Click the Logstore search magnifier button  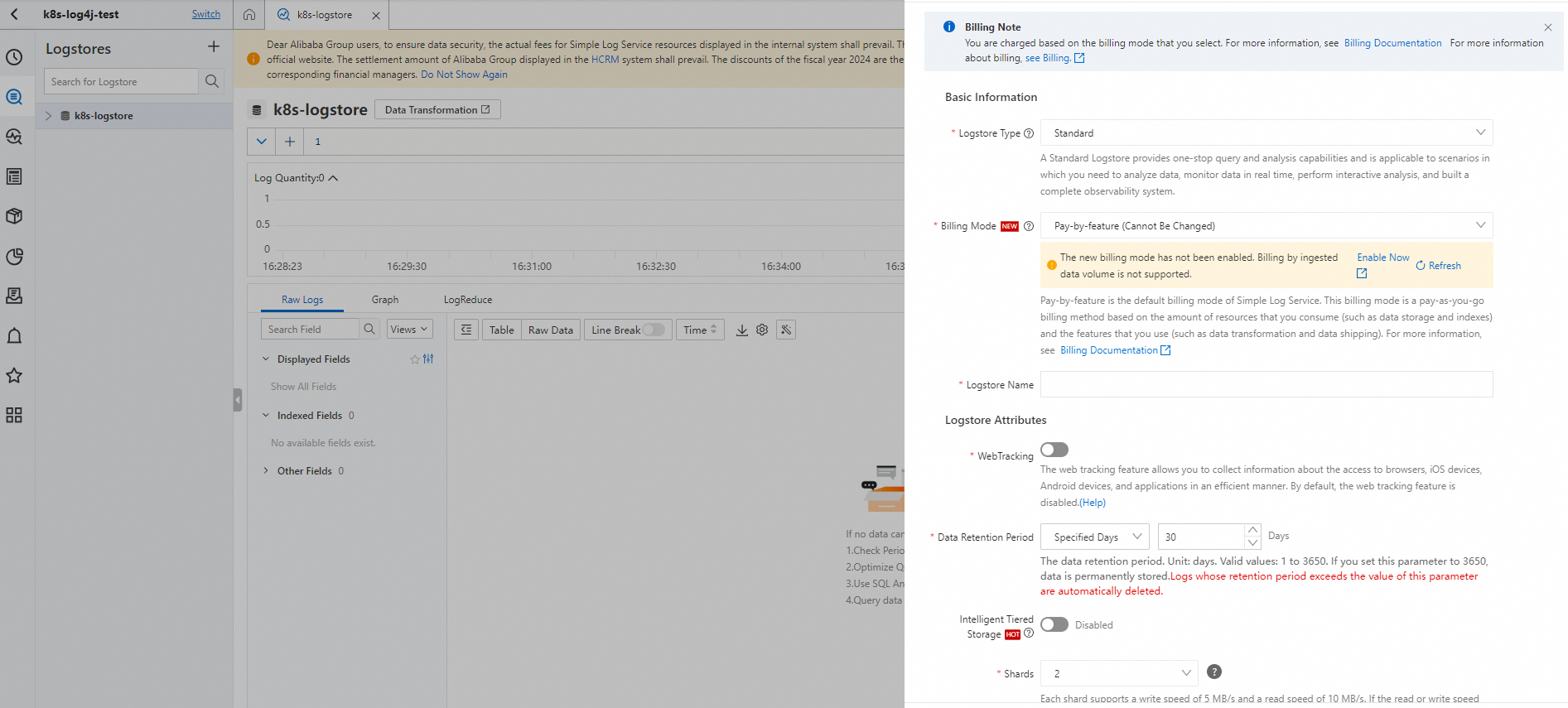pos(212,81)
